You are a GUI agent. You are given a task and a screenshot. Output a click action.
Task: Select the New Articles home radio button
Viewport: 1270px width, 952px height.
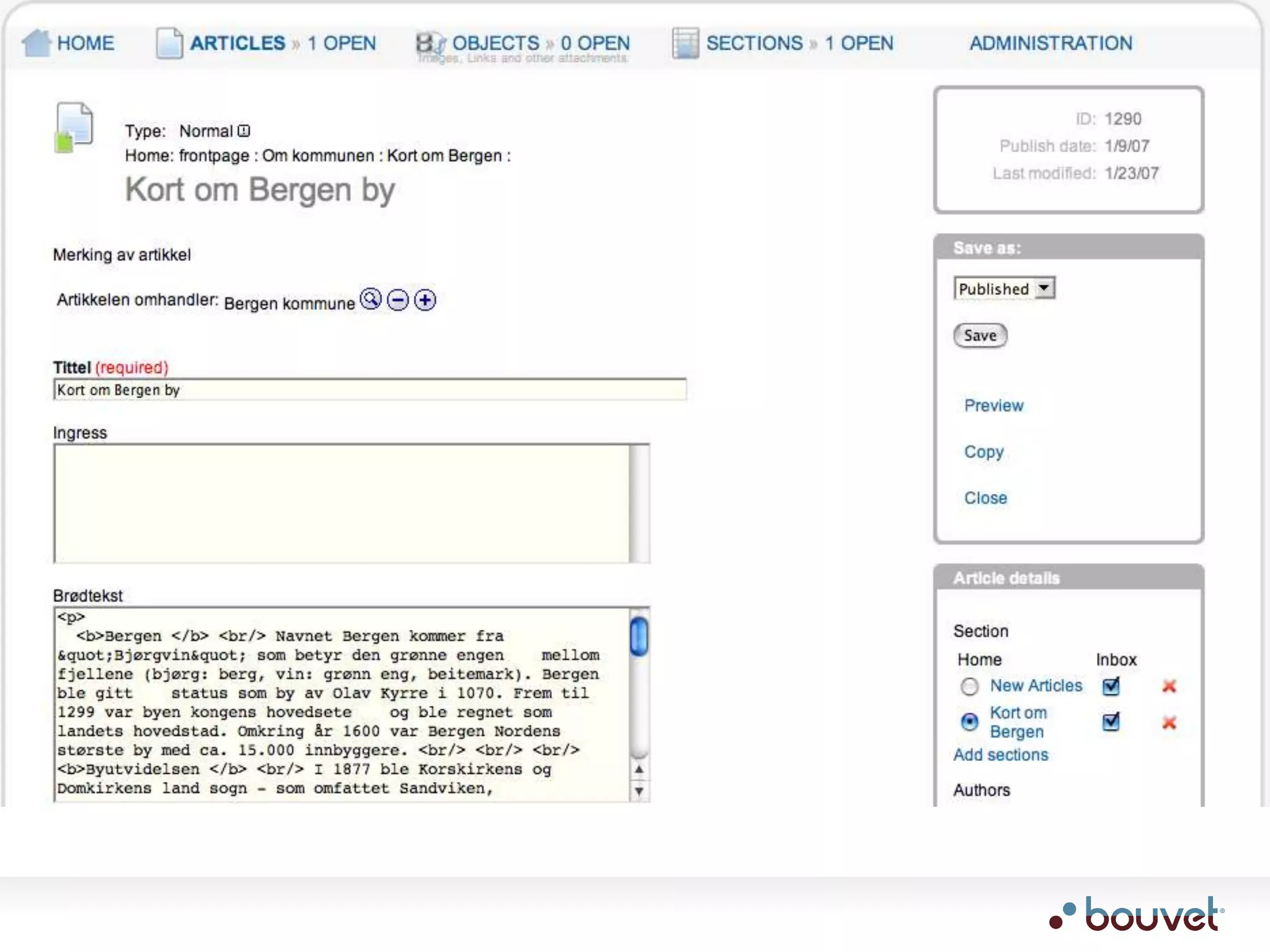click(969, 687)
